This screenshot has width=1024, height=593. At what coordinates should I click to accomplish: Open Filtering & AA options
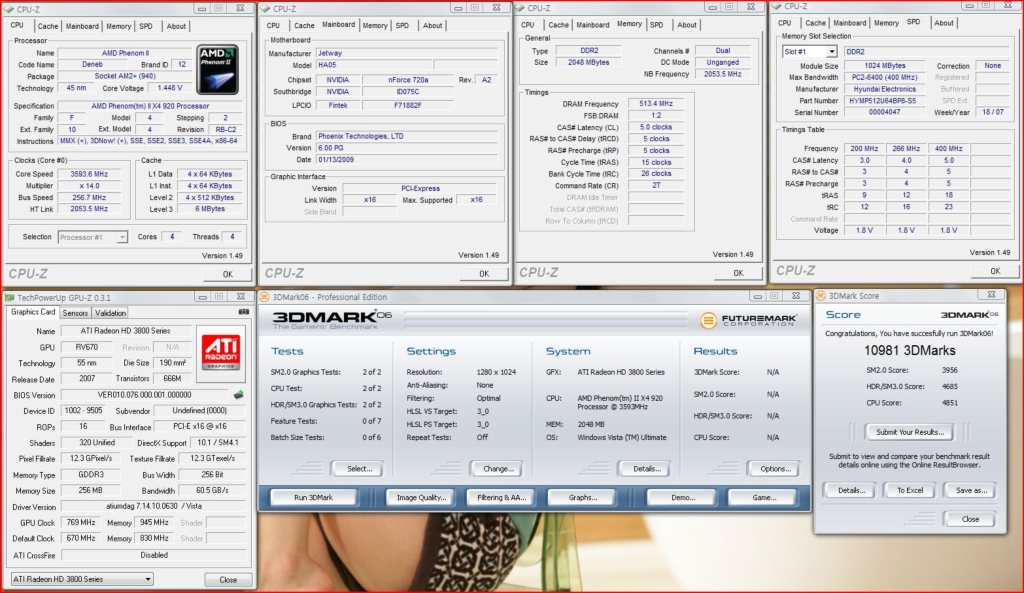click(x=502, y=498)
